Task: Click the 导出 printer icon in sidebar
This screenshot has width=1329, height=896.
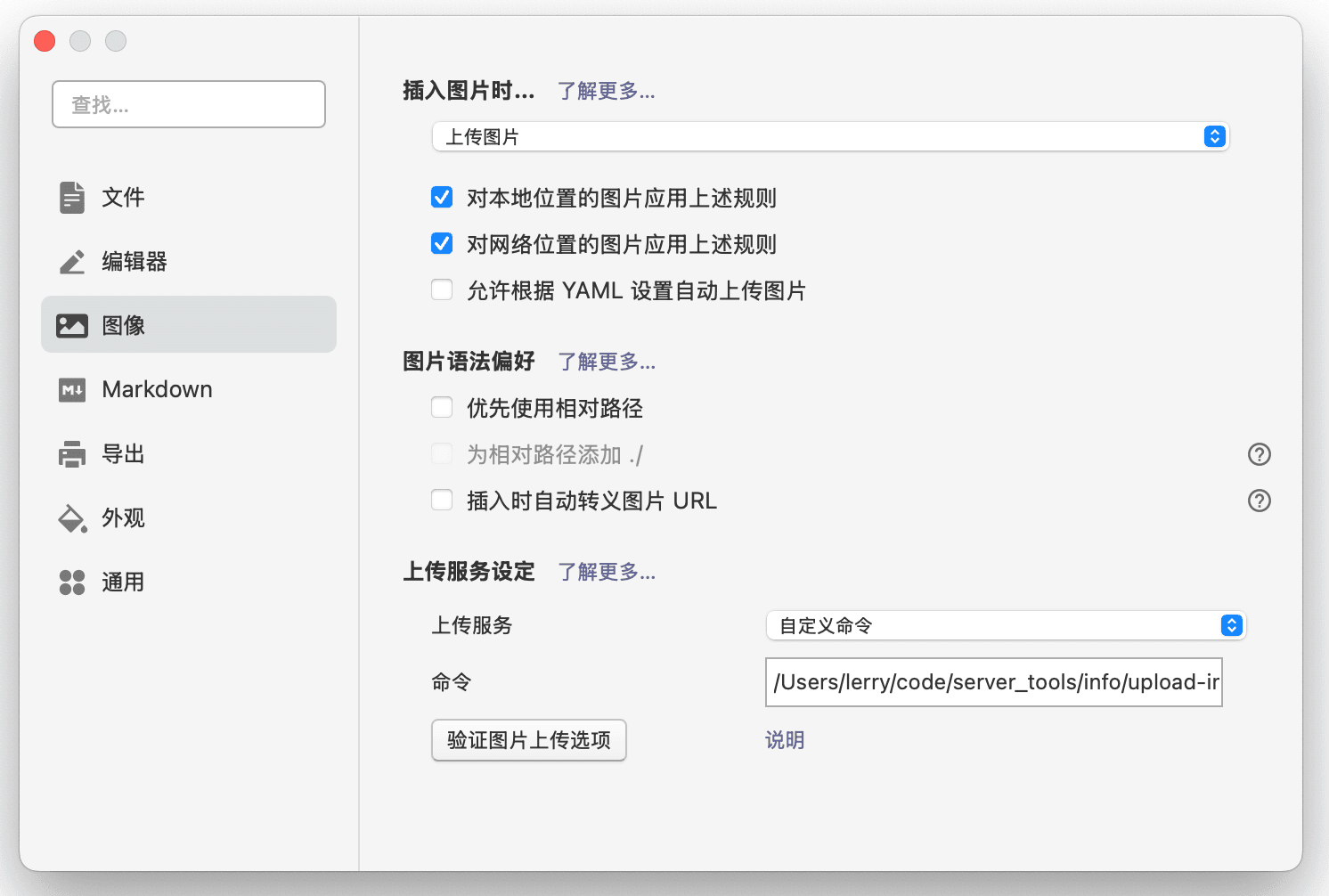Action: pyautogui.click(x=72, y=453)
